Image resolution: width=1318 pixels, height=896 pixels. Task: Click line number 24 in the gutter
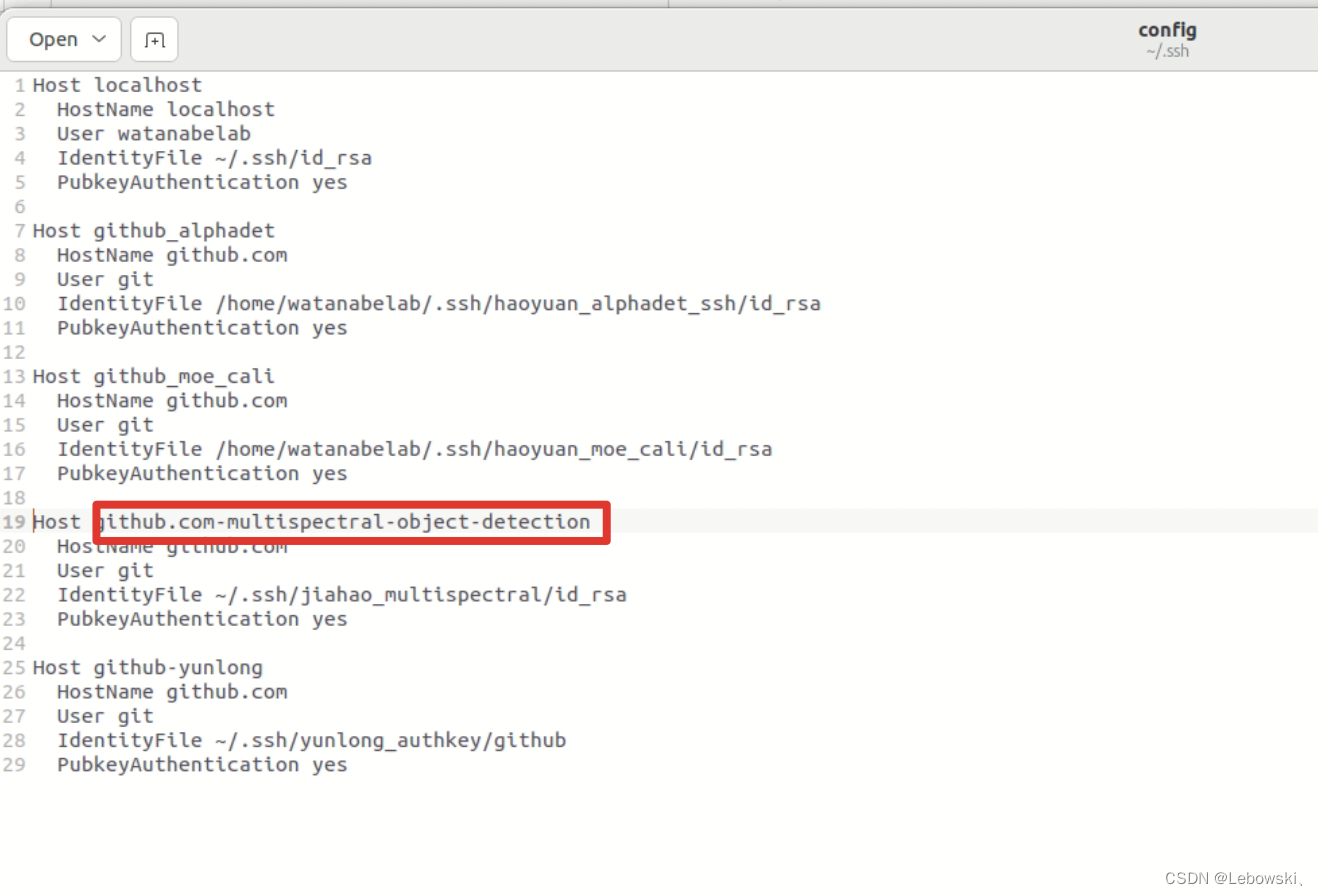click(14, 643)
